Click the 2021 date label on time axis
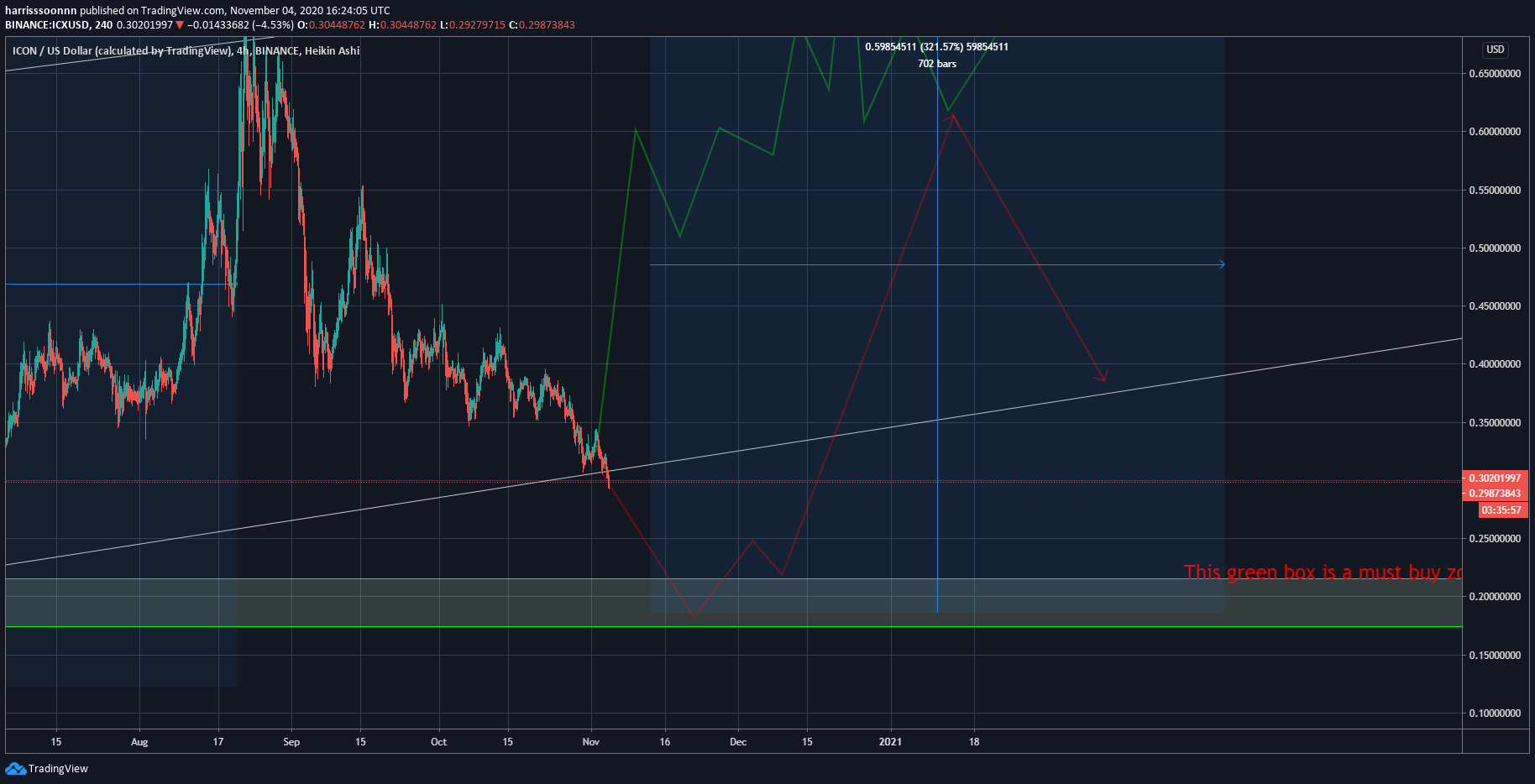Image resolution: width=1535 pixels, height=784 pixels. click(x=890, y=742)
